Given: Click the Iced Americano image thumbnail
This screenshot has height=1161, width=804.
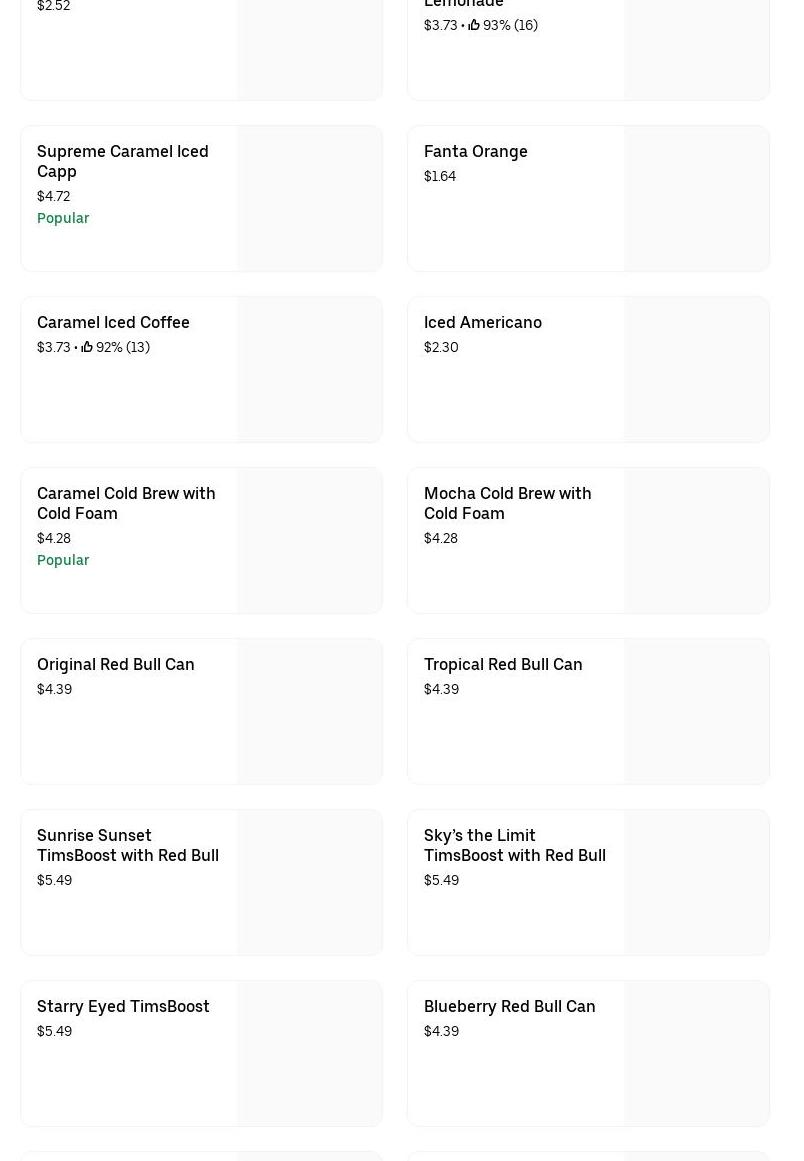Looking at the screenshot, I should tap(696, 369).
